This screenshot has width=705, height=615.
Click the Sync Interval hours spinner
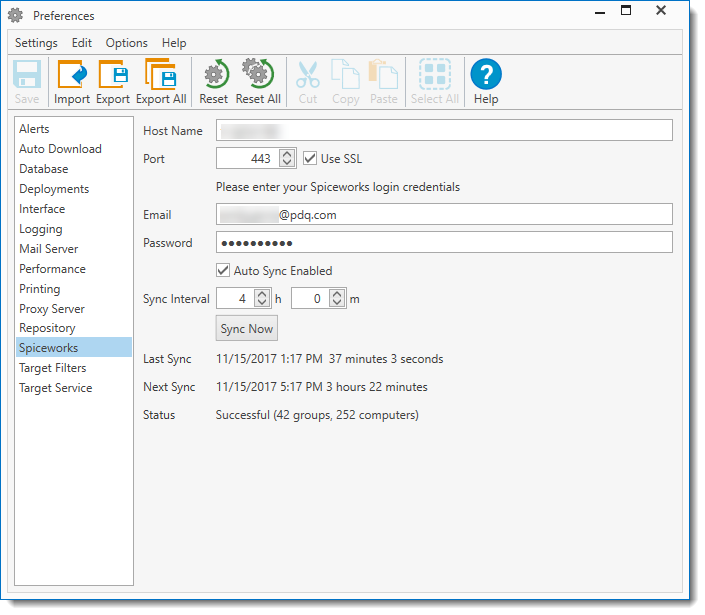coord(262,298)
